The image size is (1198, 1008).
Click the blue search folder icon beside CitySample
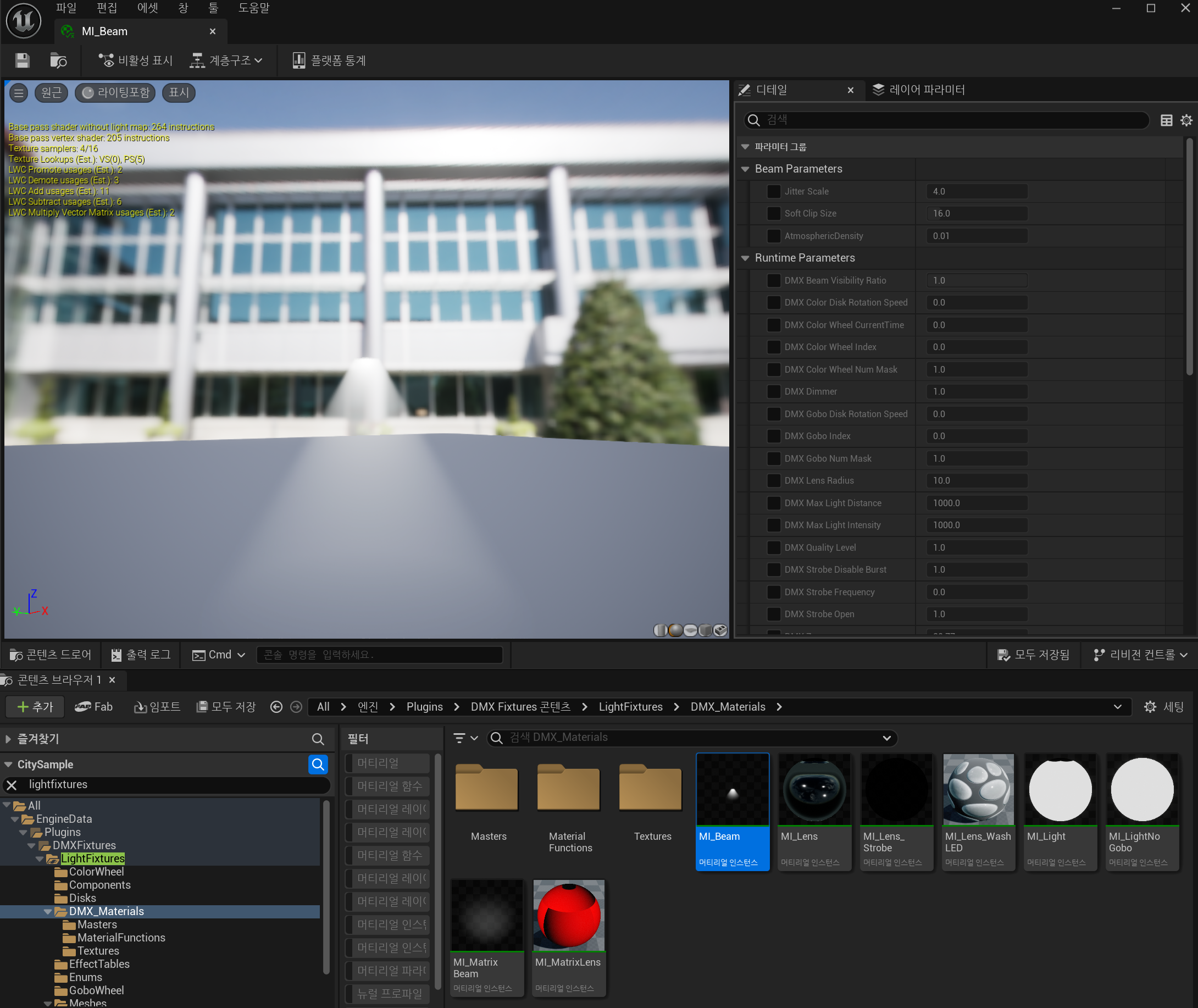pyautogui.click(x=318, y=764)
